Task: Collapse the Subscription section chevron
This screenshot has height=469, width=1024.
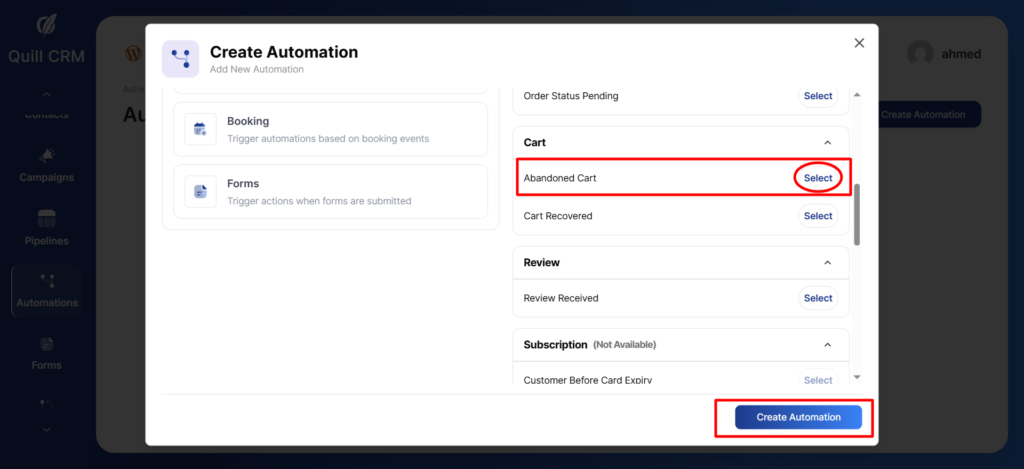Action: [827, 345]
